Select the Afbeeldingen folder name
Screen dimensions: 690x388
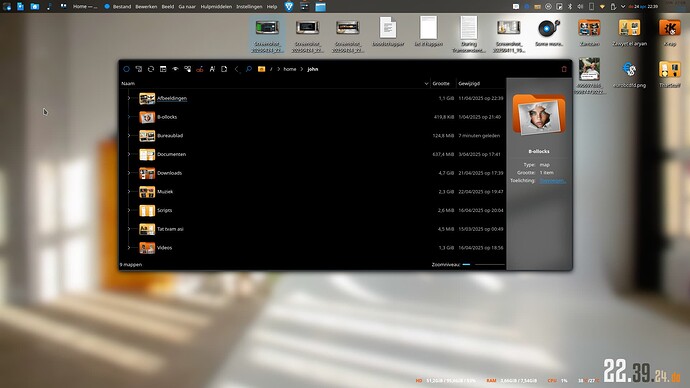(172, 99)
